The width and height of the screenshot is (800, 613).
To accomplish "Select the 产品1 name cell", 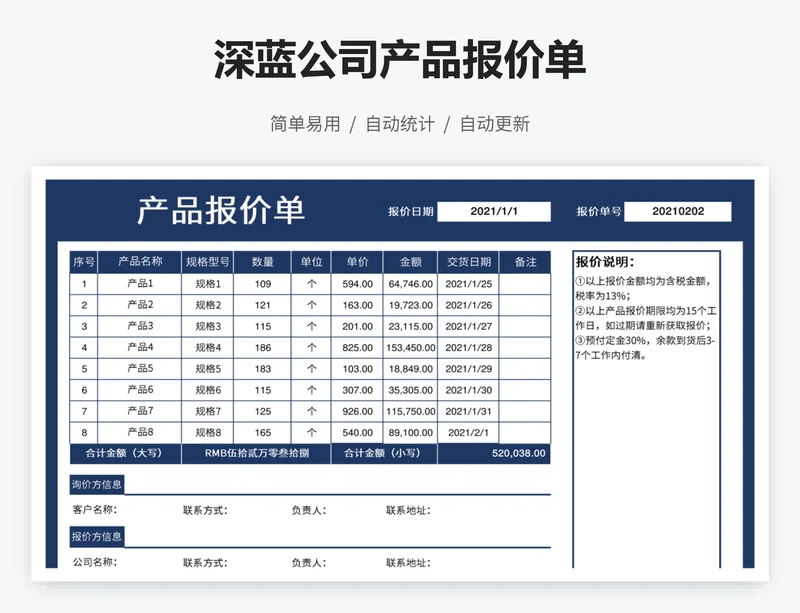I will (x=139, y=284).
